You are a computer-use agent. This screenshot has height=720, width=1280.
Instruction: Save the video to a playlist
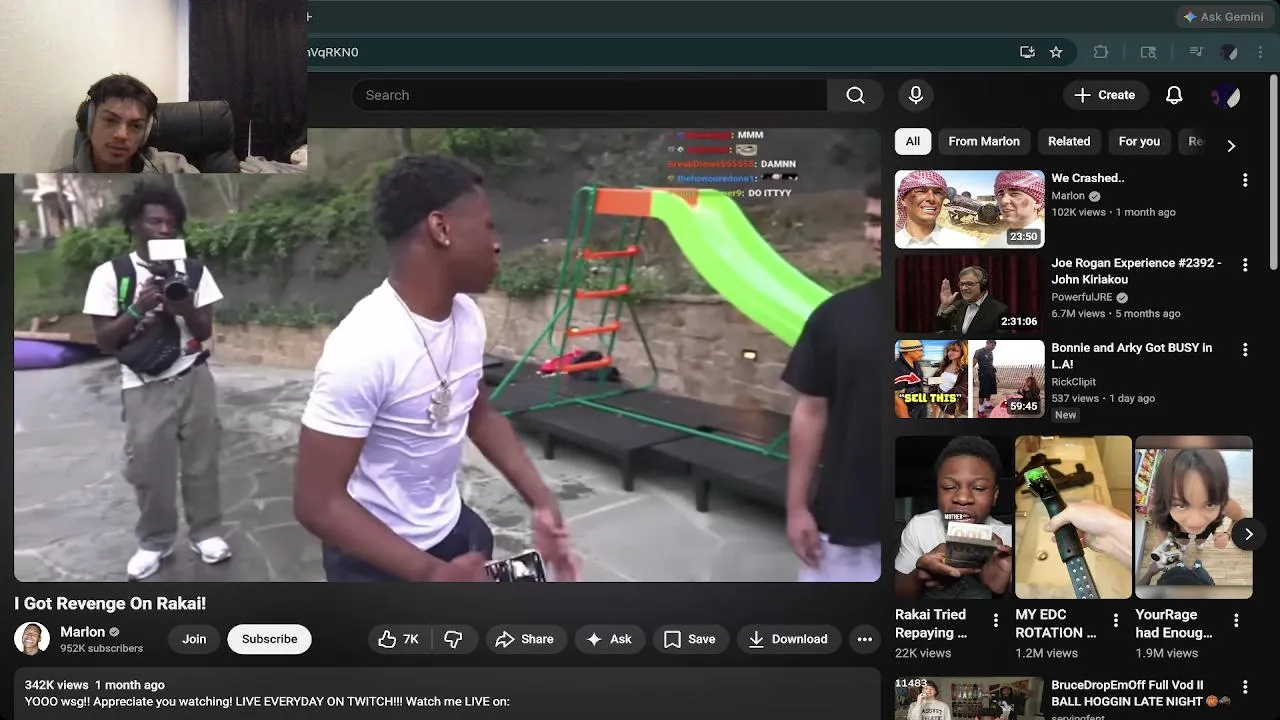pyautogui.click(x=690, y=639)
